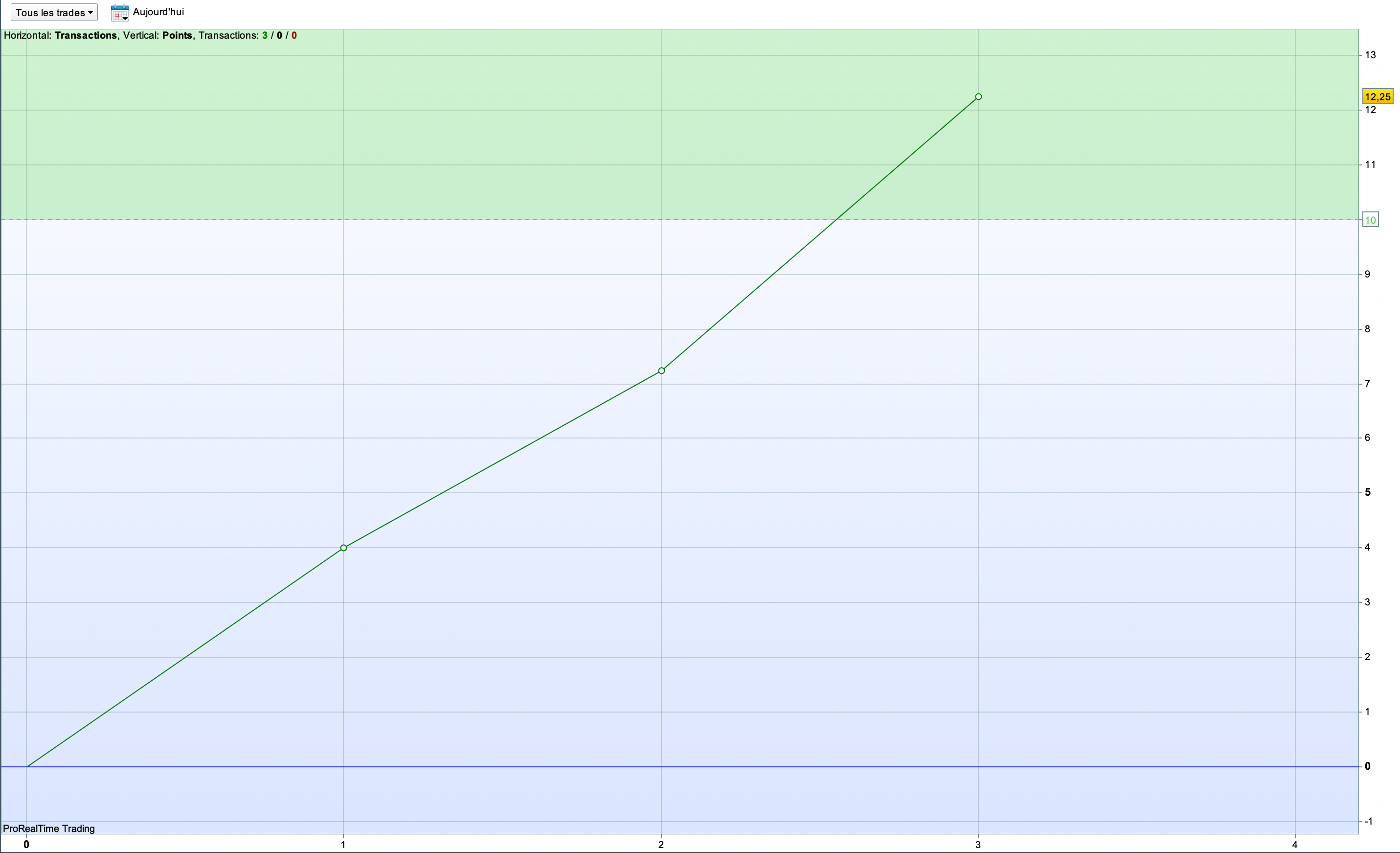
Task: Open the 'Tous les trades' dropdown
Action: point(54,13)
